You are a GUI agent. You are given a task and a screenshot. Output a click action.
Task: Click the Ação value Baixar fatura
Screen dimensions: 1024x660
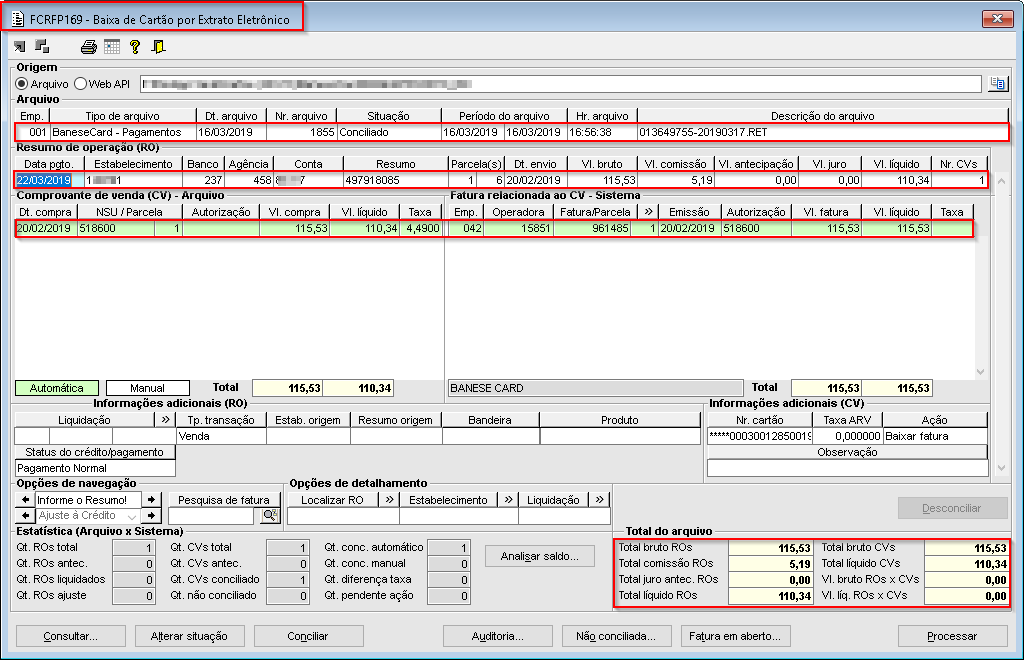tap(935, 436)
